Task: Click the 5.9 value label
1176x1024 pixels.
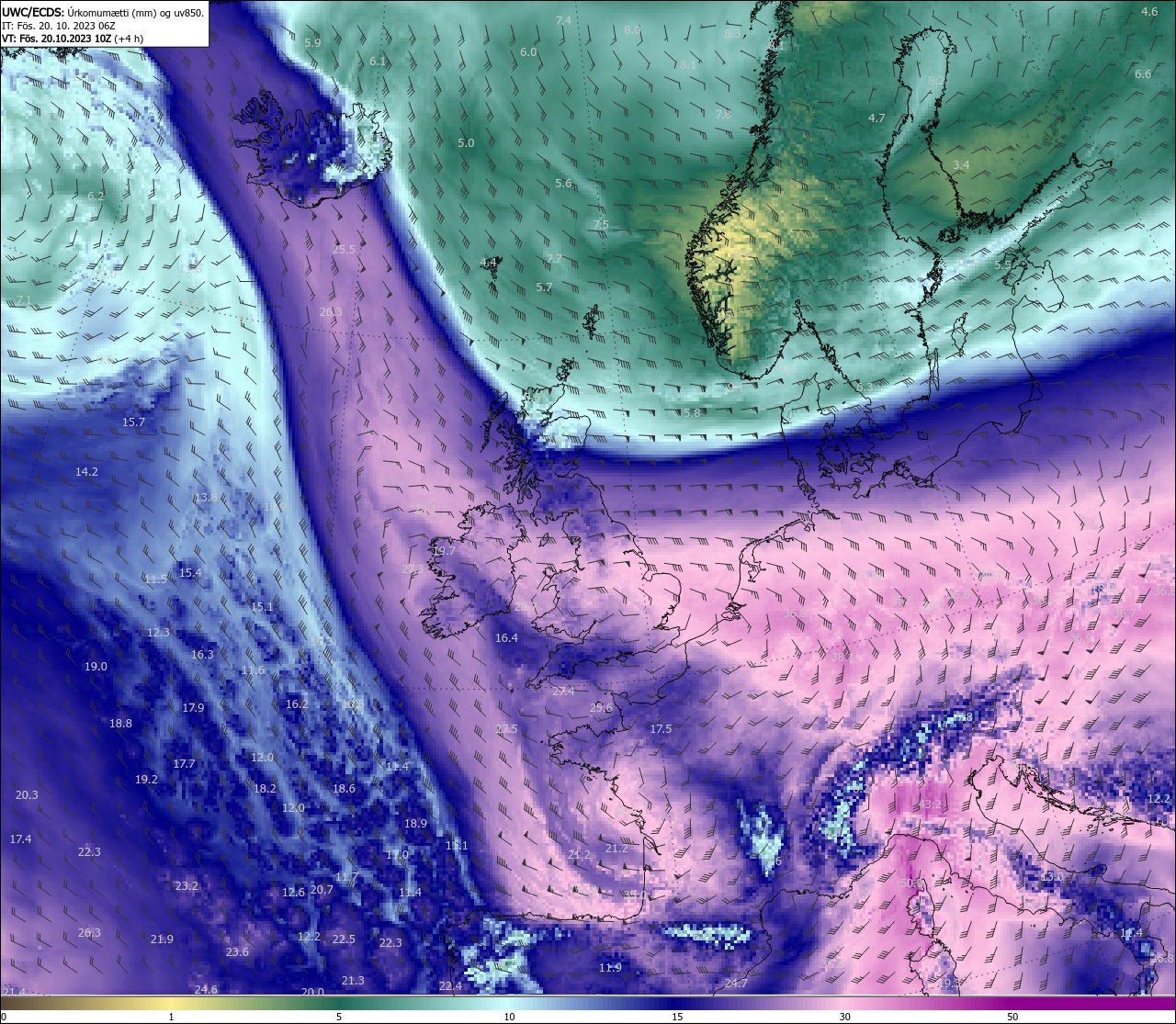Action: pos(312,42)
